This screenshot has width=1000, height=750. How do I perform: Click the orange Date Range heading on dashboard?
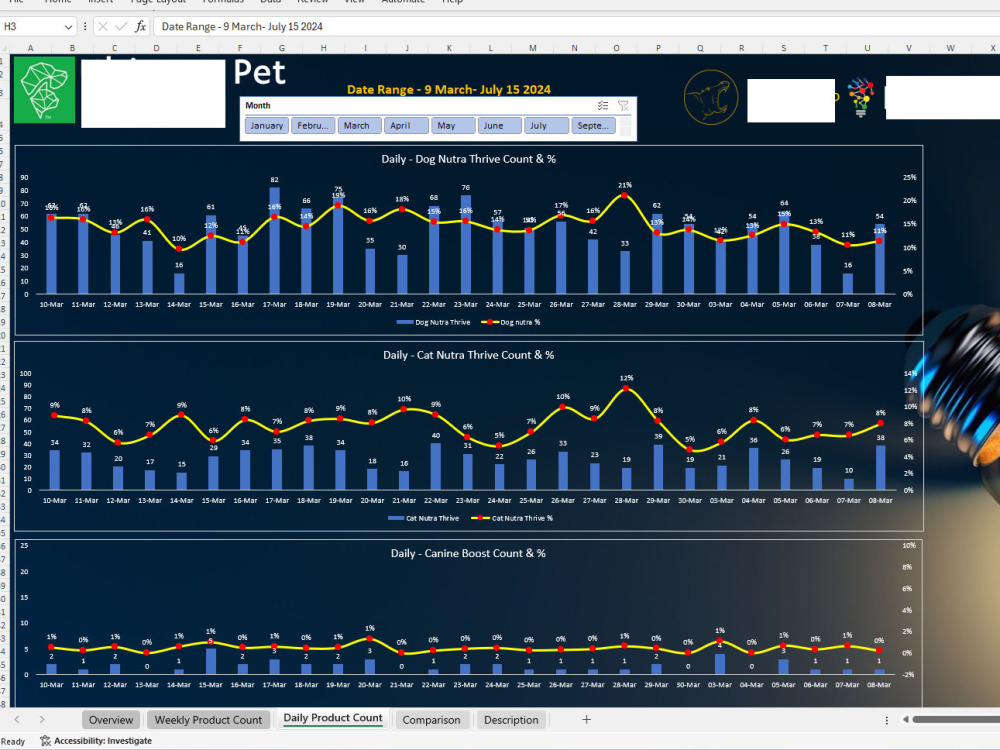(449, 89)
